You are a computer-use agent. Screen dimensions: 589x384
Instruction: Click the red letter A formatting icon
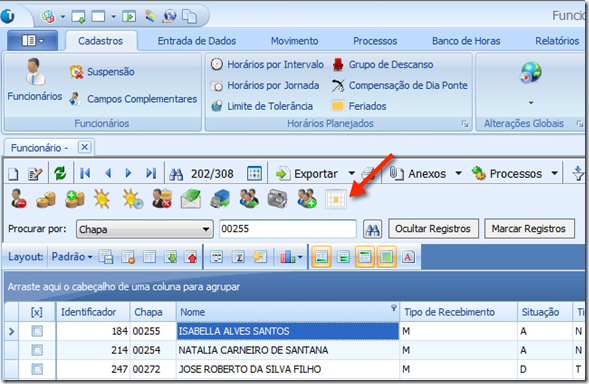point(408,257)
